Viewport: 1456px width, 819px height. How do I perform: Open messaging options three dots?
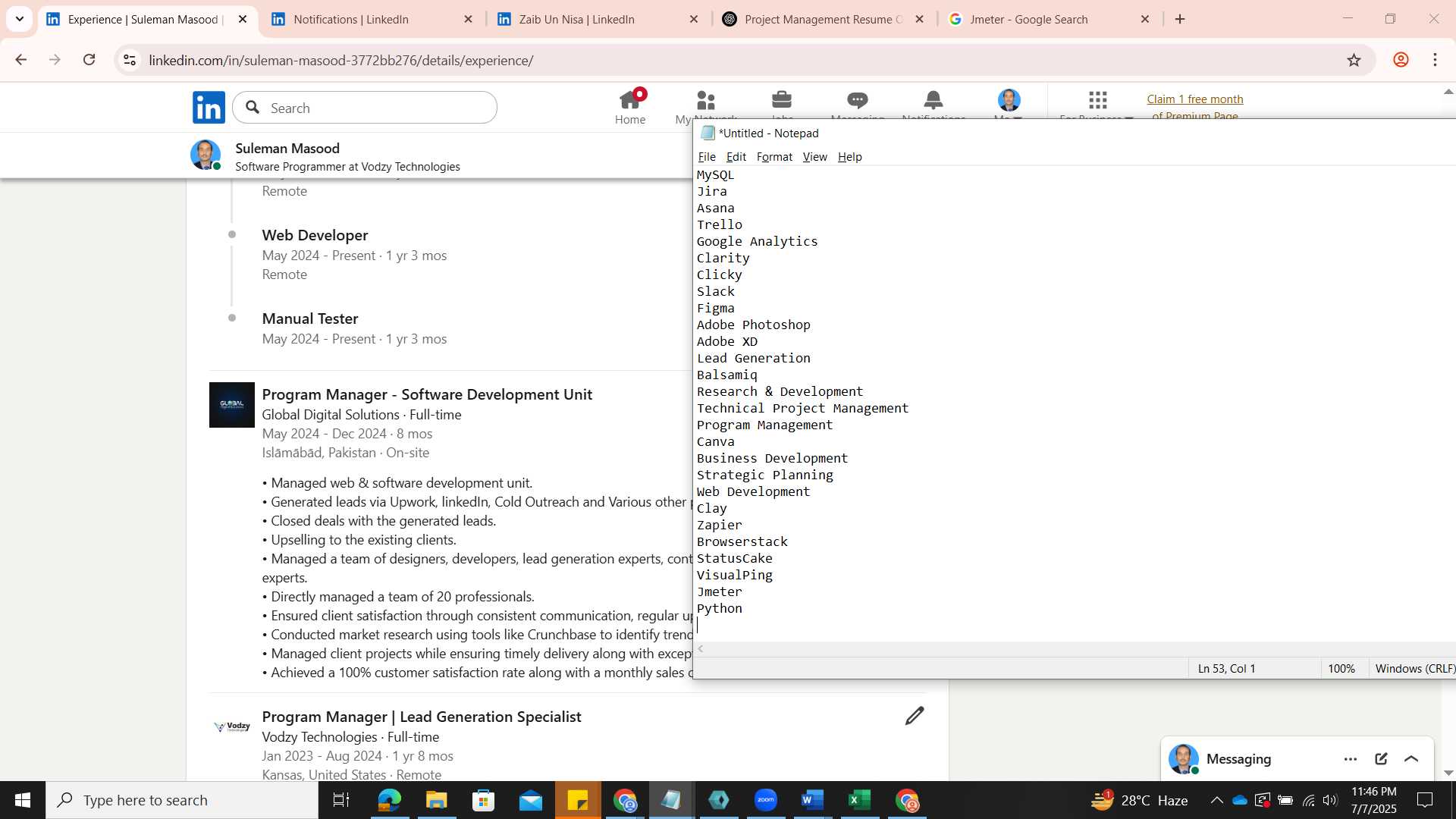tap(1351, 759)
